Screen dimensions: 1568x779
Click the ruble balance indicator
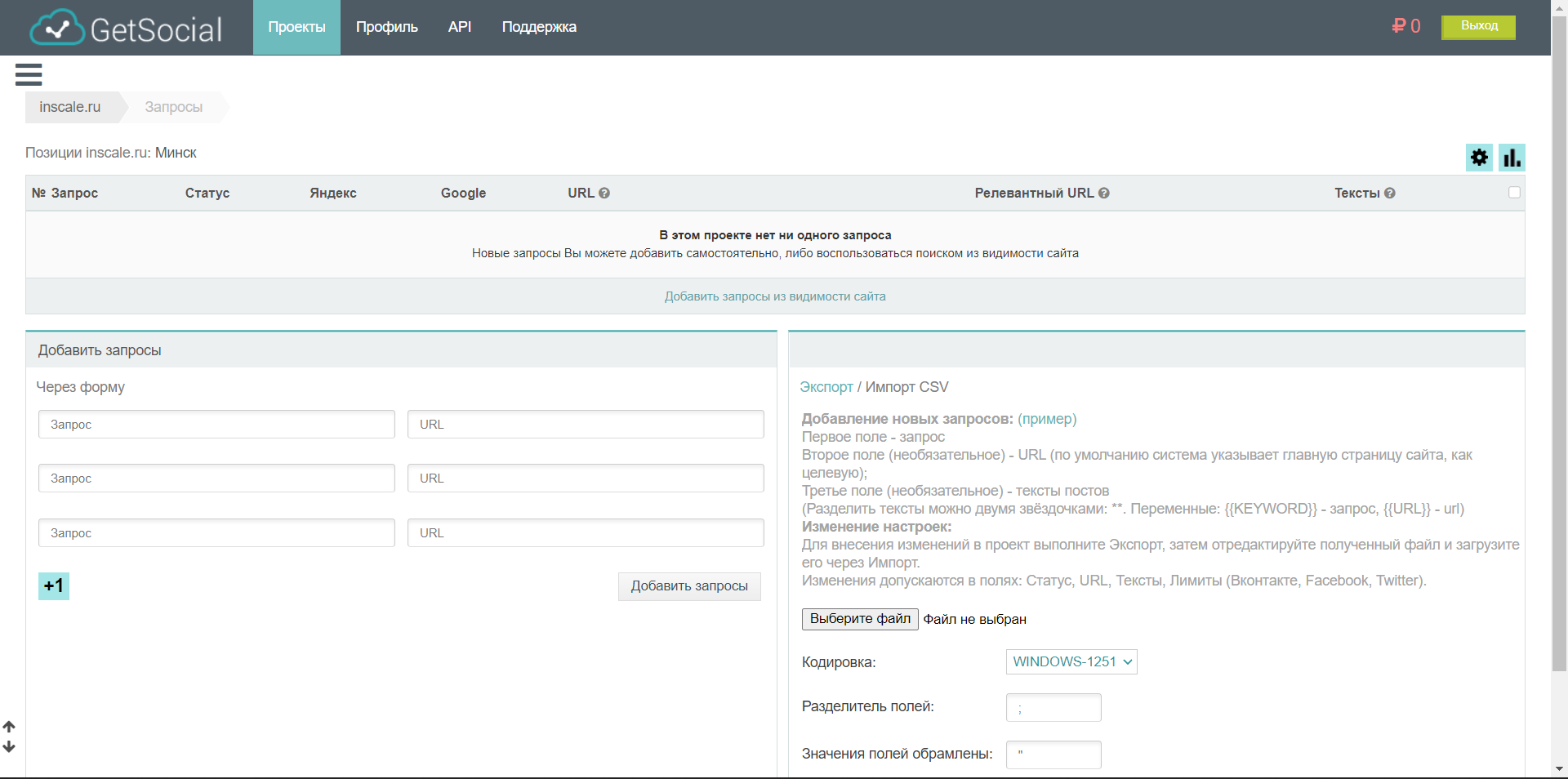[1406, 26]
